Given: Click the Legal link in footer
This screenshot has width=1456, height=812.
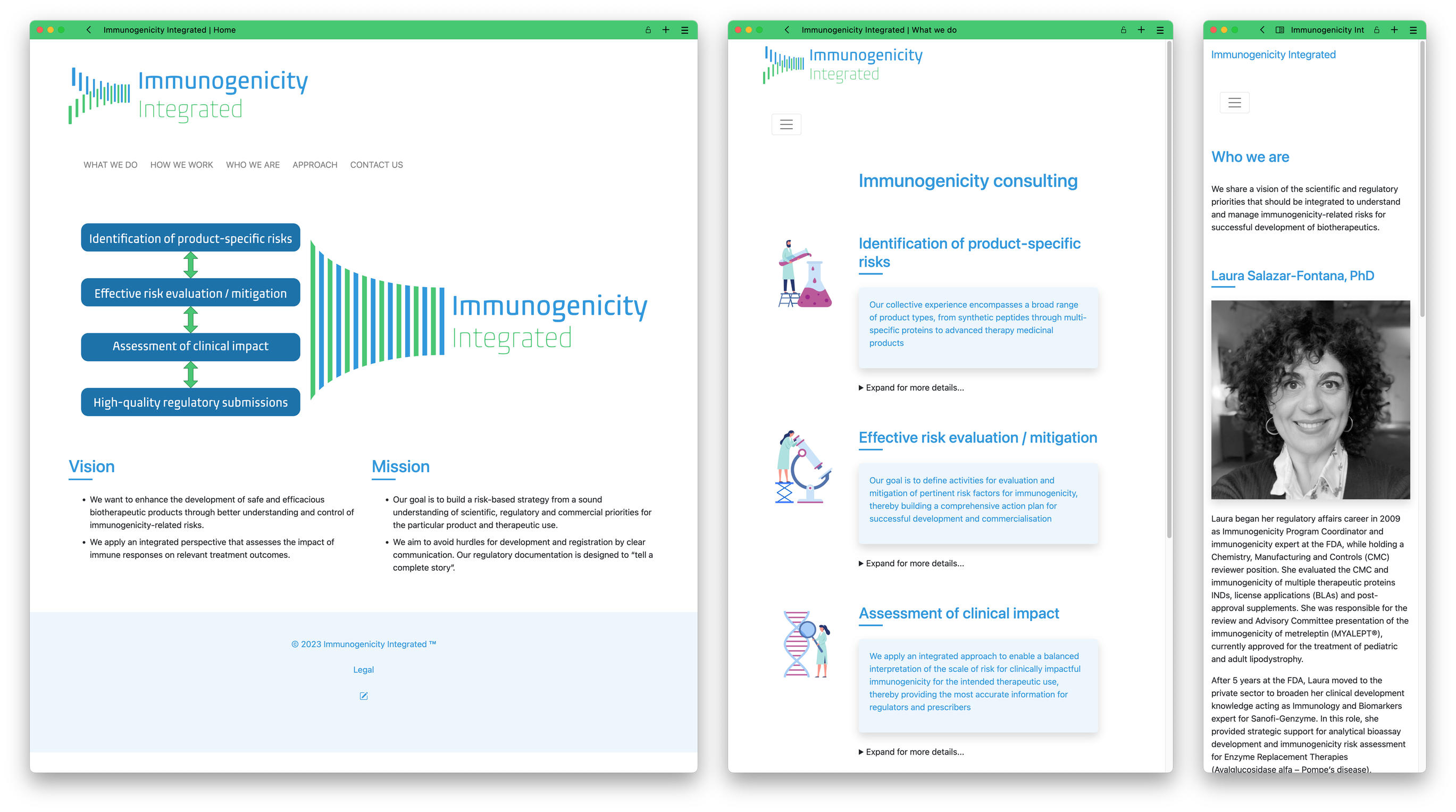Looking at the screenshot, I should point(362,669).
